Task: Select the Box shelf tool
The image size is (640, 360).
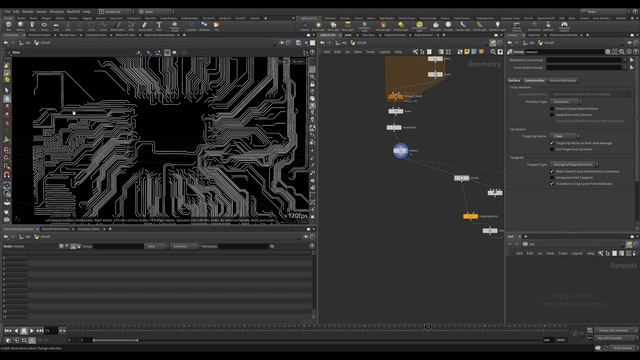Action: 9,26
